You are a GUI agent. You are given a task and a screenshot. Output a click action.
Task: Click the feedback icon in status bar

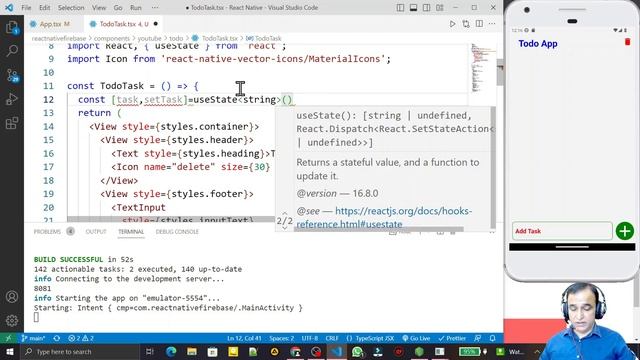[x=478, y=338]
